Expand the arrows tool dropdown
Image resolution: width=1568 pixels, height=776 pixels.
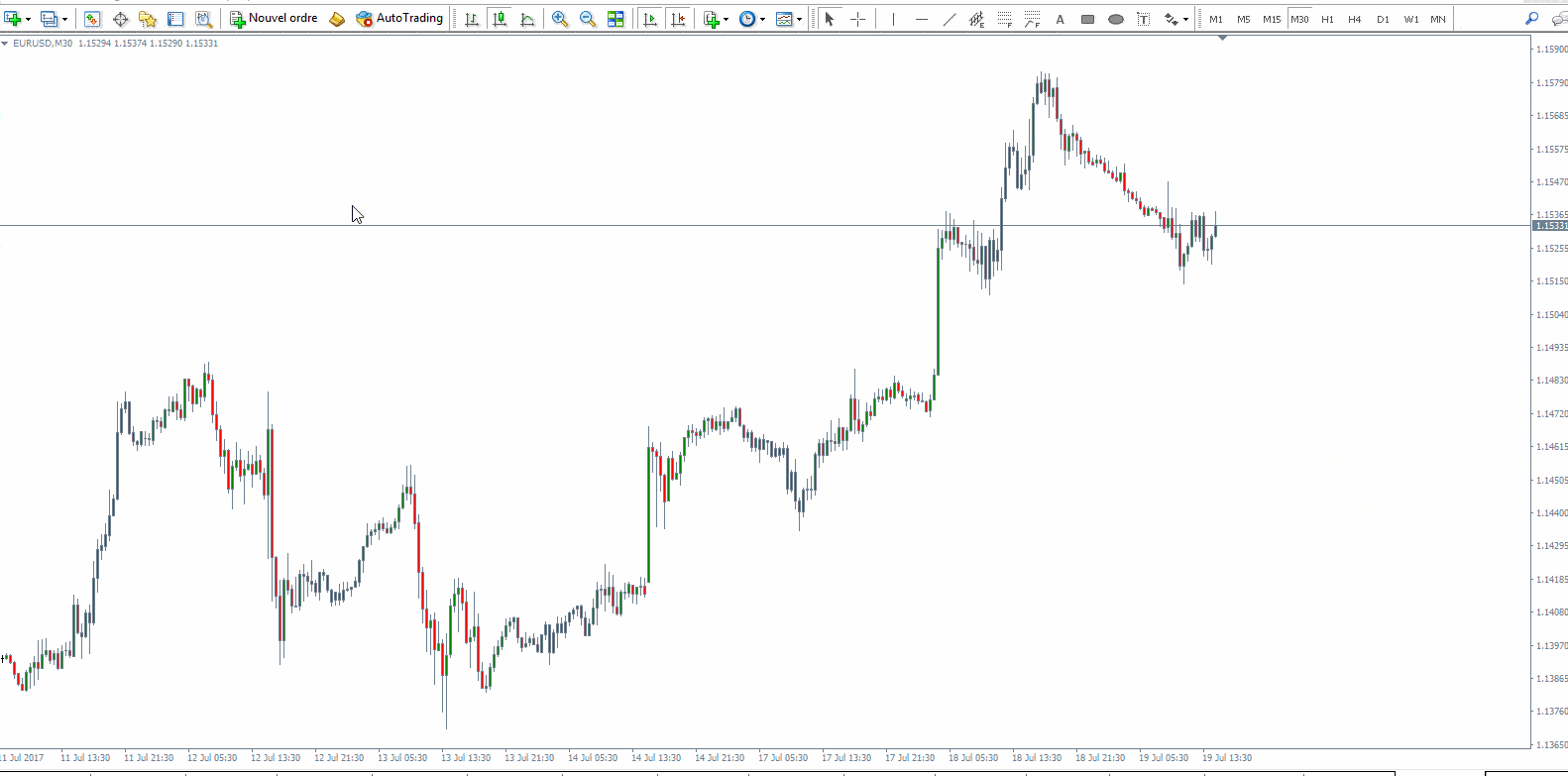1185,19
